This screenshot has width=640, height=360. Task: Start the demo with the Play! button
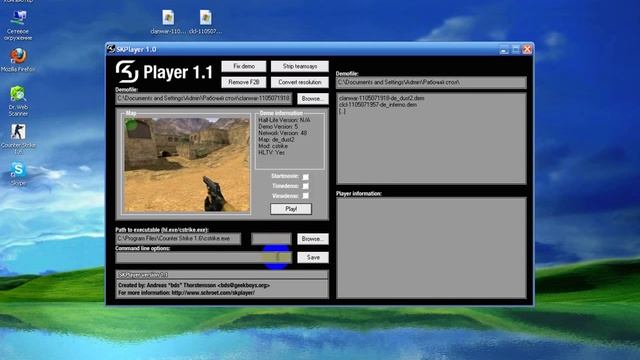(x=291, y=209)
